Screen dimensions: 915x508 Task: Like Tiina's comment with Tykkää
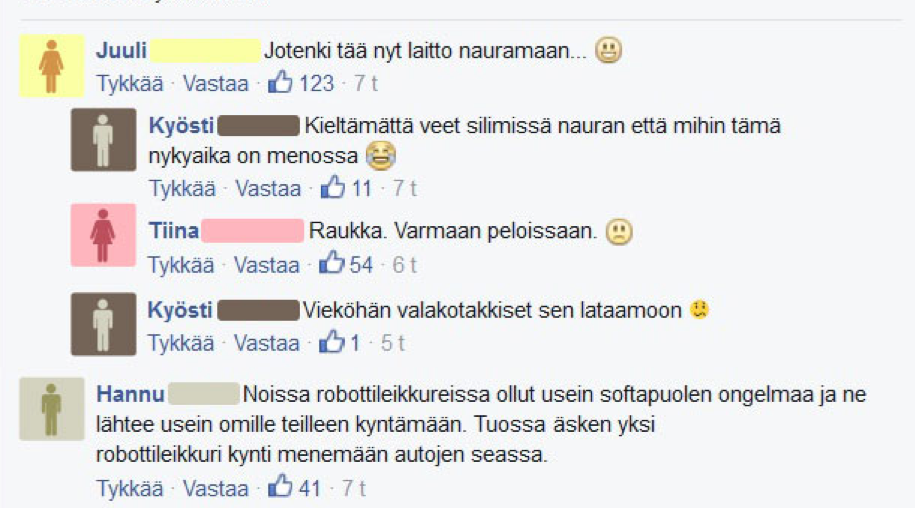coord(180,265)
